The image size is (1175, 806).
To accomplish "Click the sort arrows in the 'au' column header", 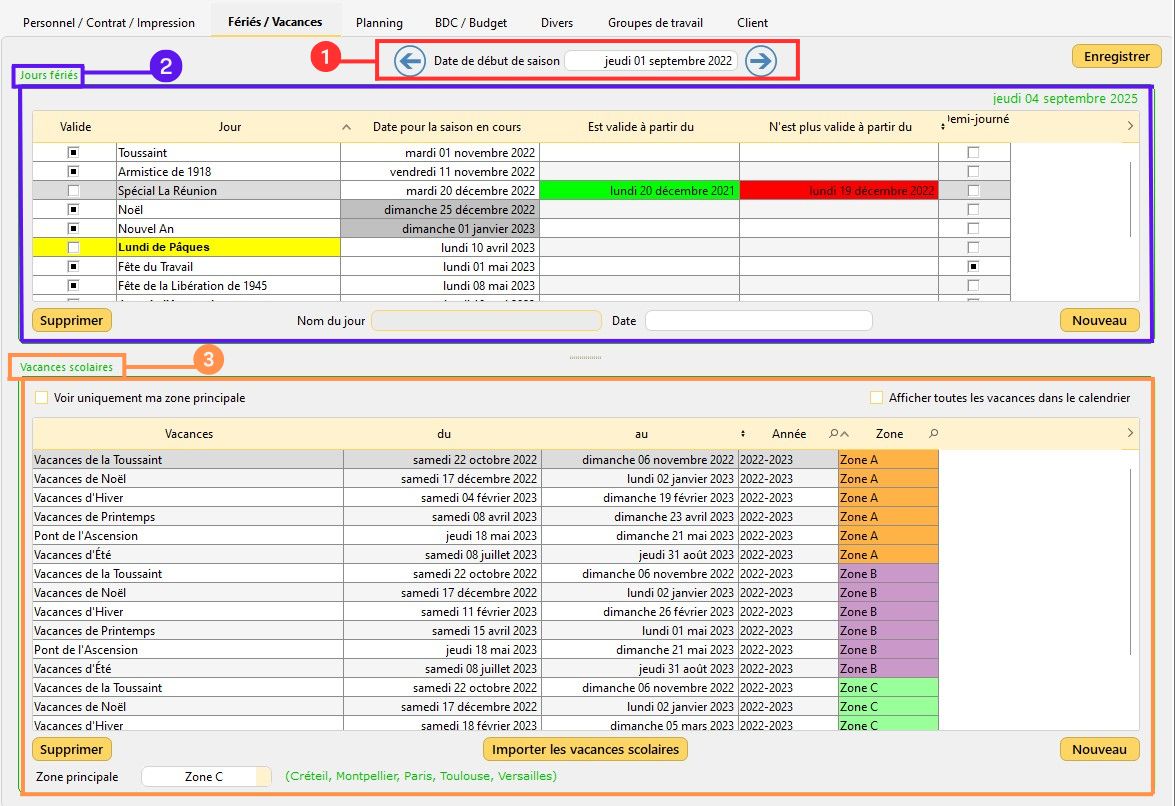I will coord(742,434).
